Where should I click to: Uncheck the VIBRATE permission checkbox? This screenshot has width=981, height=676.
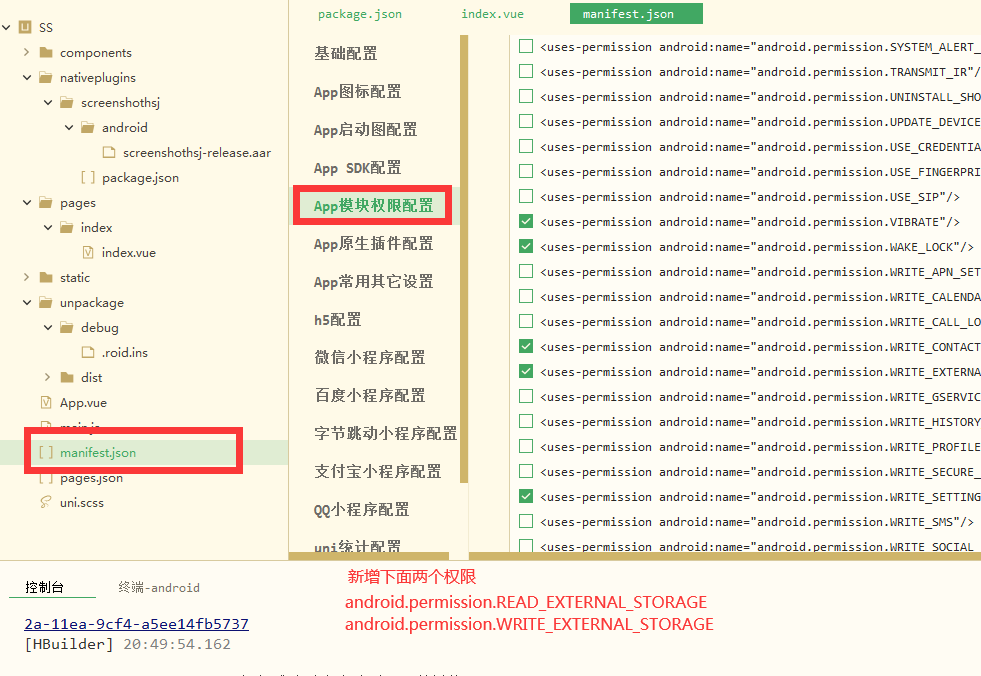(526, 221)
